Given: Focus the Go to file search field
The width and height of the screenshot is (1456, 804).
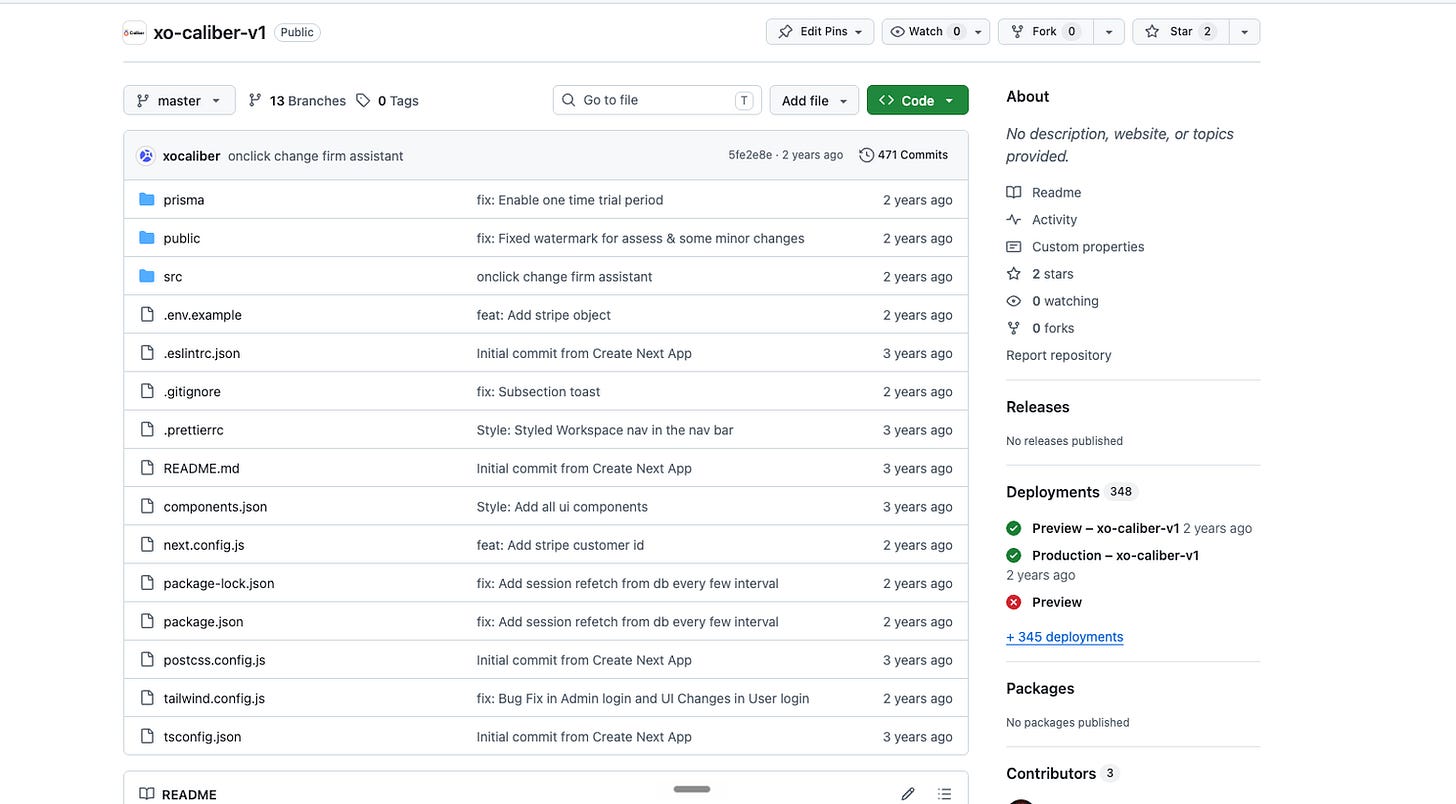Looking at the screenshot, I should [x=657, y=100].
